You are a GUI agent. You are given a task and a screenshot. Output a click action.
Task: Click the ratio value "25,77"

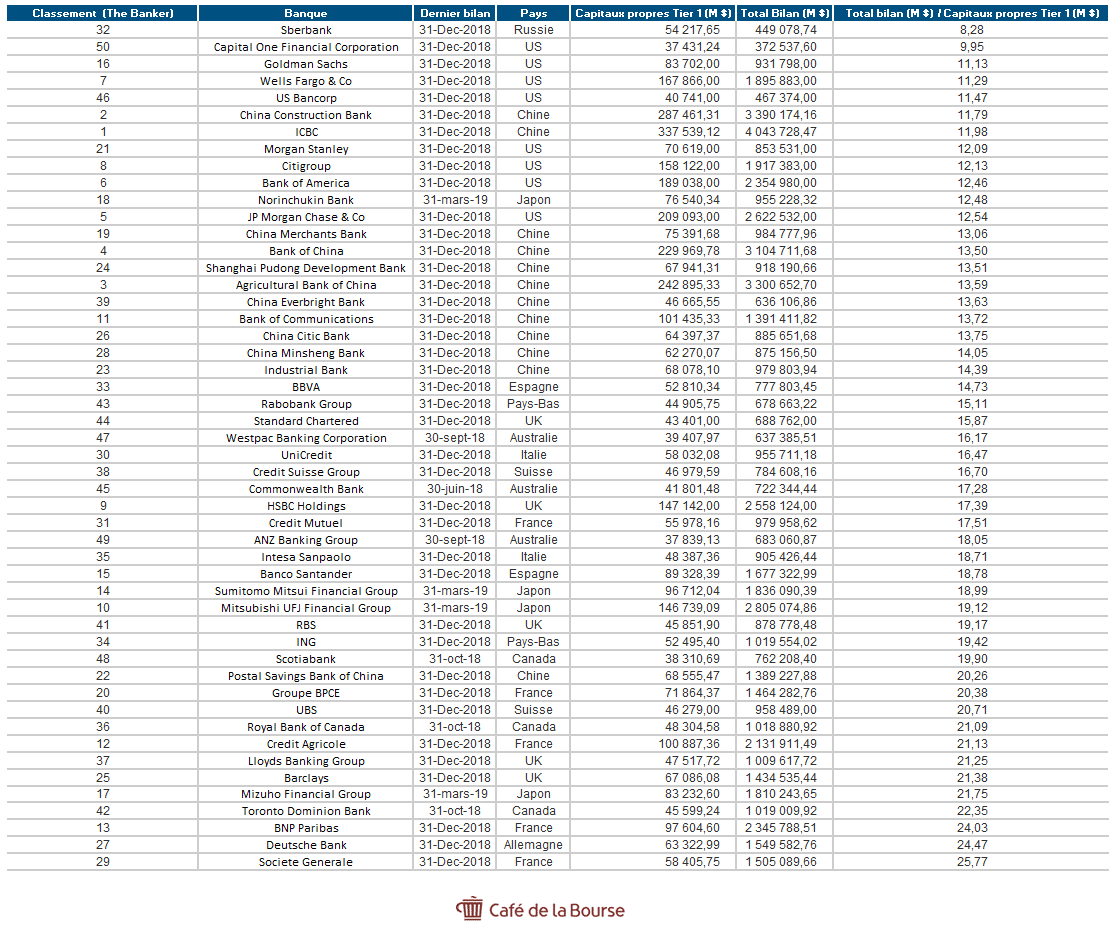(x=972, y=862)
